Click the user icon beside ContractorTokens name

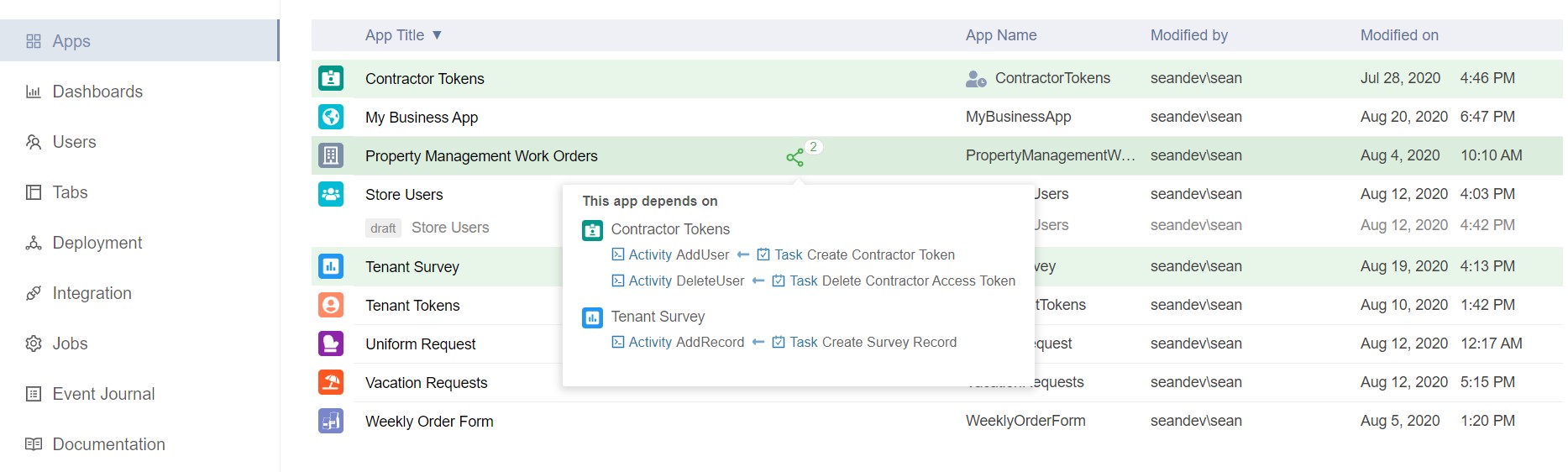pyautogui.click(x=976, y=79)
